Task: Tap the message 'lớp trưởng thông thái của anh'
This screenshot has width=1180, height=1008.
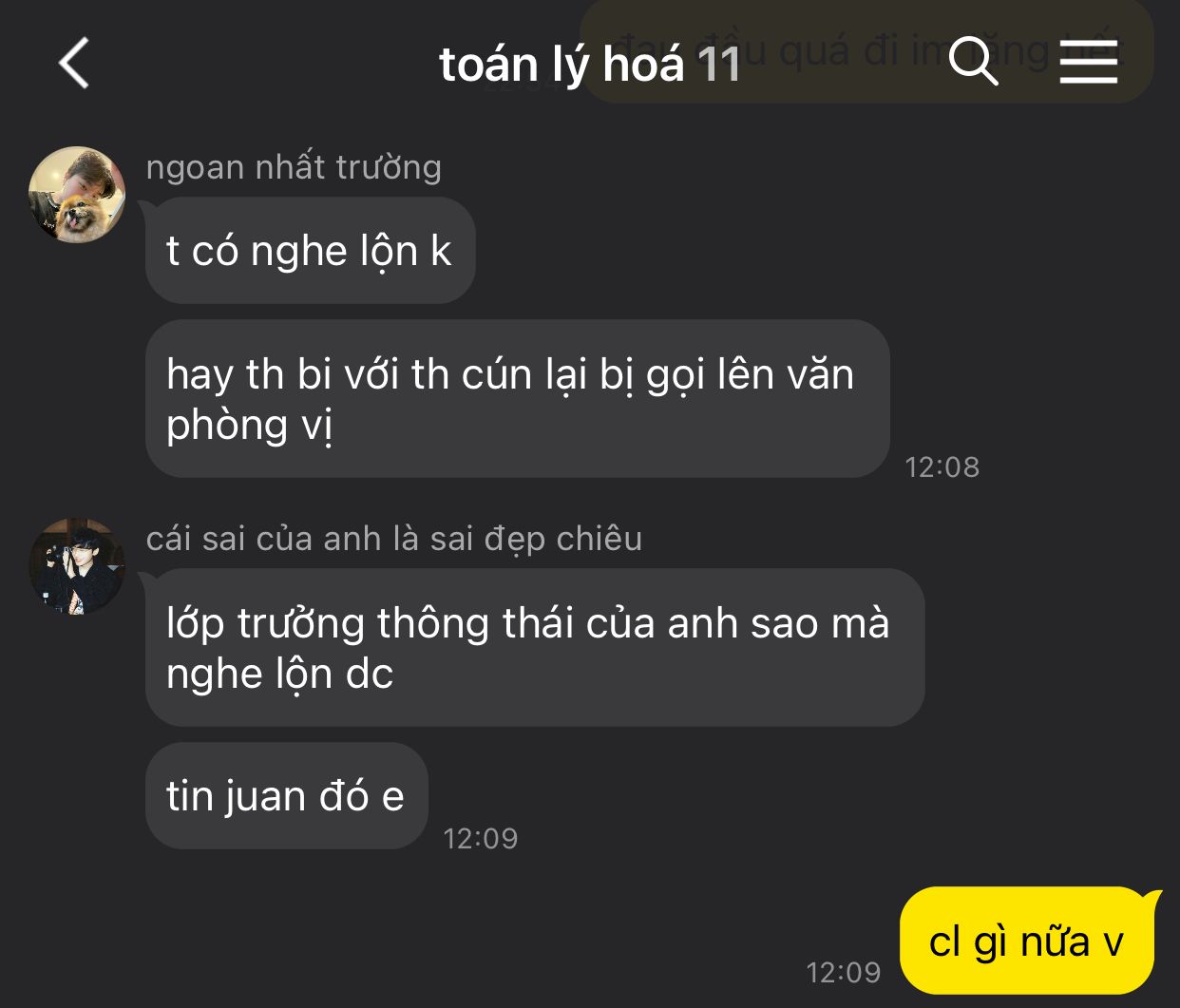Action: point(535,648)
